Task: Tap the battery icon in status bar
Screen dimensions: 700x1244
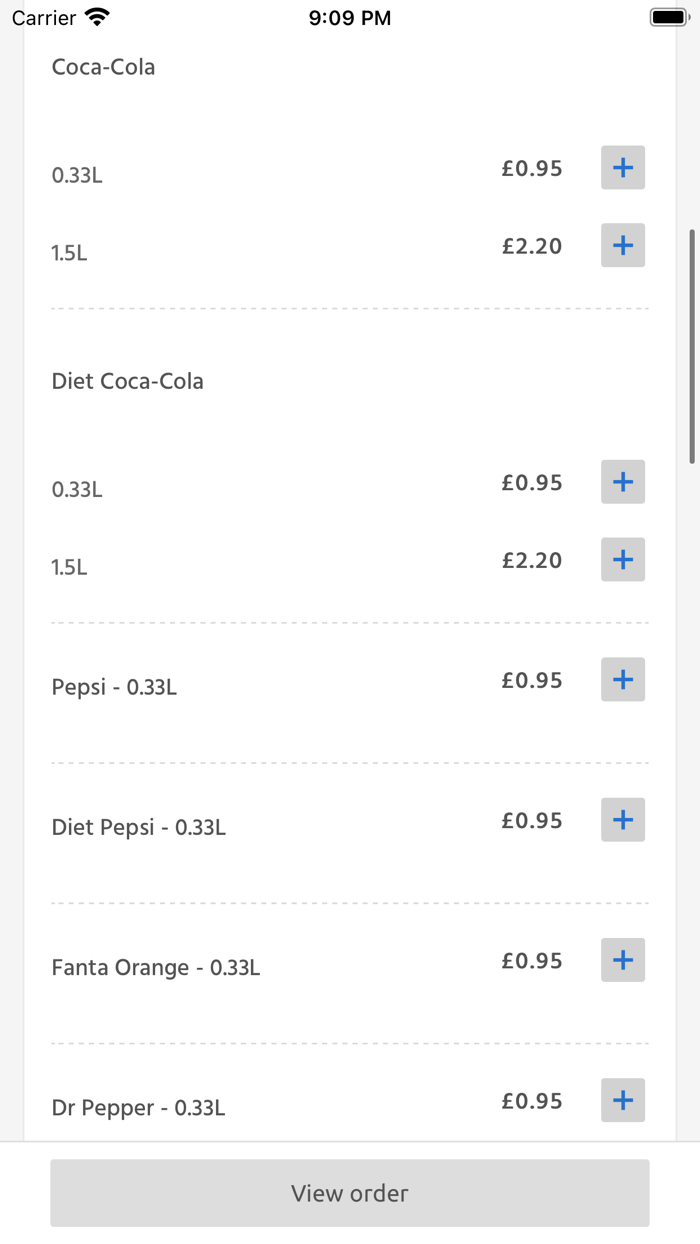Action: pyautogui.click(x=667, y=17)
